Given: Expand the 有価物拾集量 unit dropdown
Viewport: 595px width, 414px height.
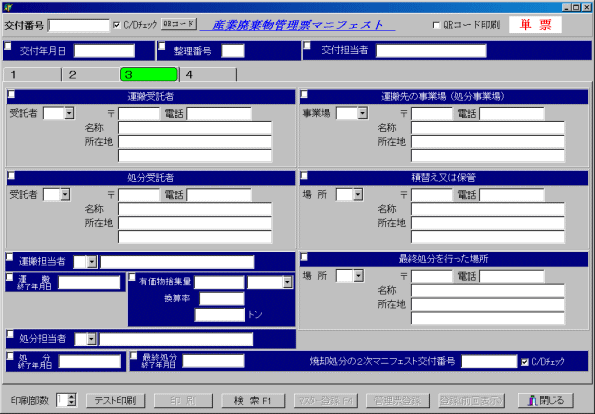Looking at the screenshot, I should tap(287, 282).
